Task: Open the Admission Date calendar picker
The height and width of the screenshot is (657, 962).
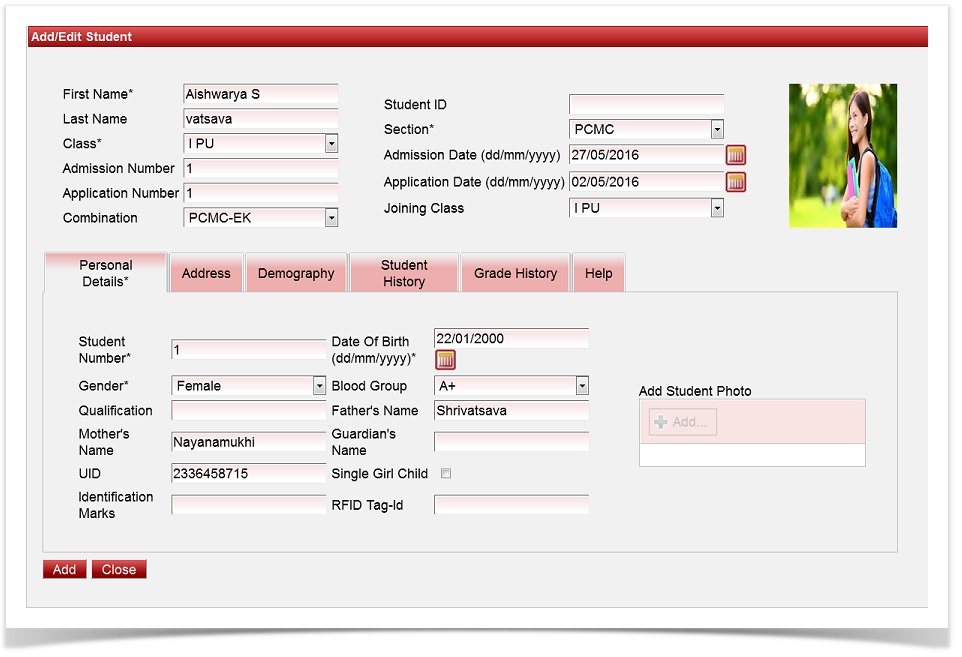Action: 736,155
